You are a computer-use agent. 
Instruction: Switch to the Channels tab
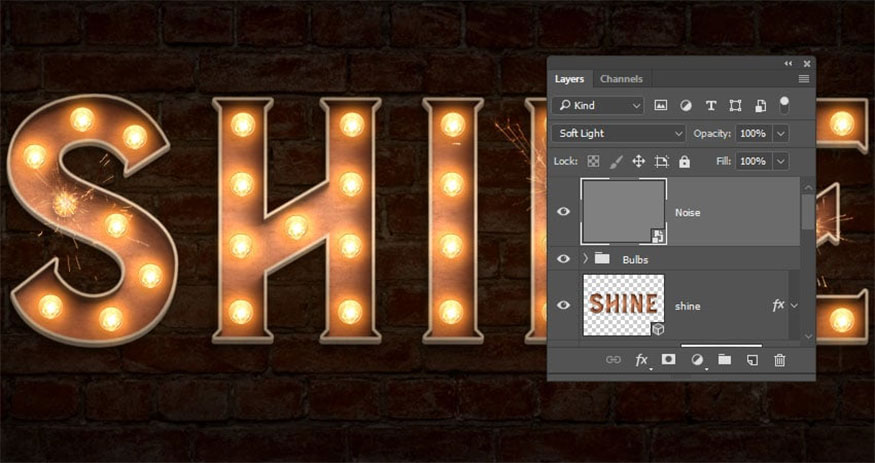pos(621,79)
